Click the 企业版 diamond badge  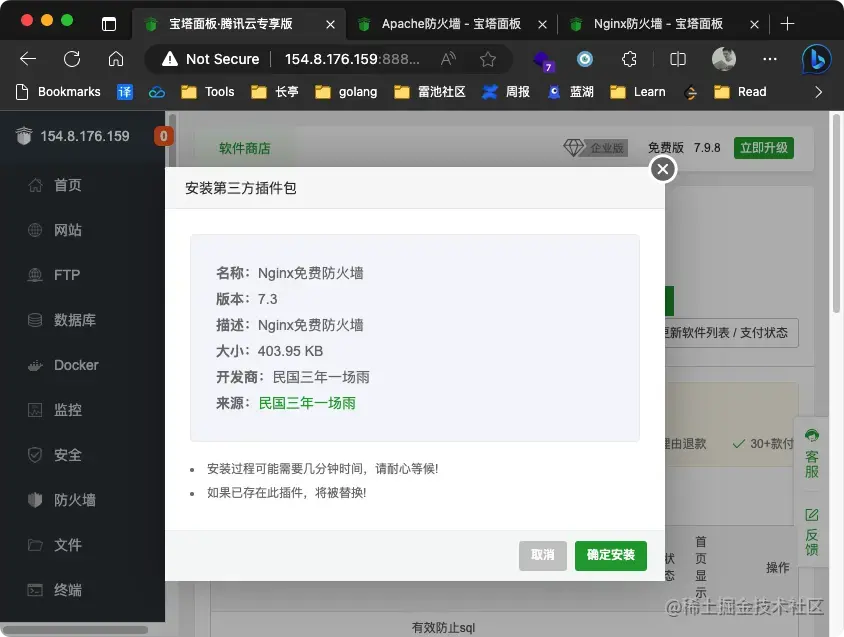[595, 148]
